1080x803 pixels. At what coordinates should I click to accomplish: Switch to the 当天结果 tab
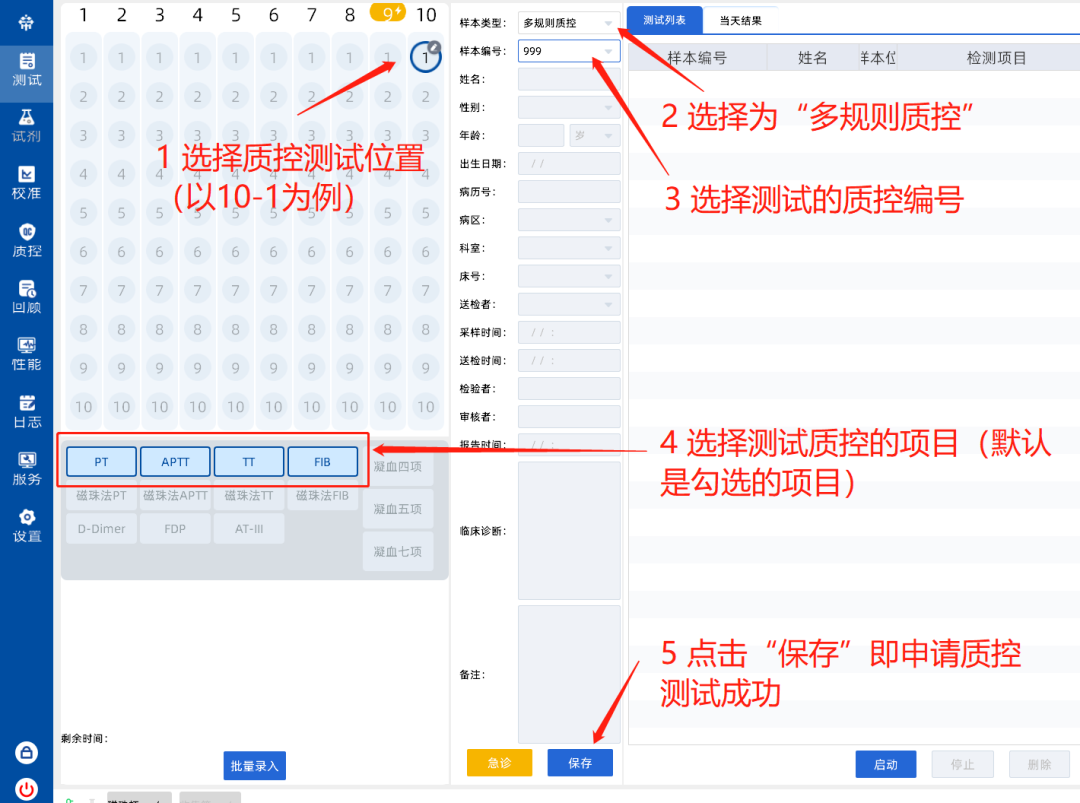pos(741,20)
